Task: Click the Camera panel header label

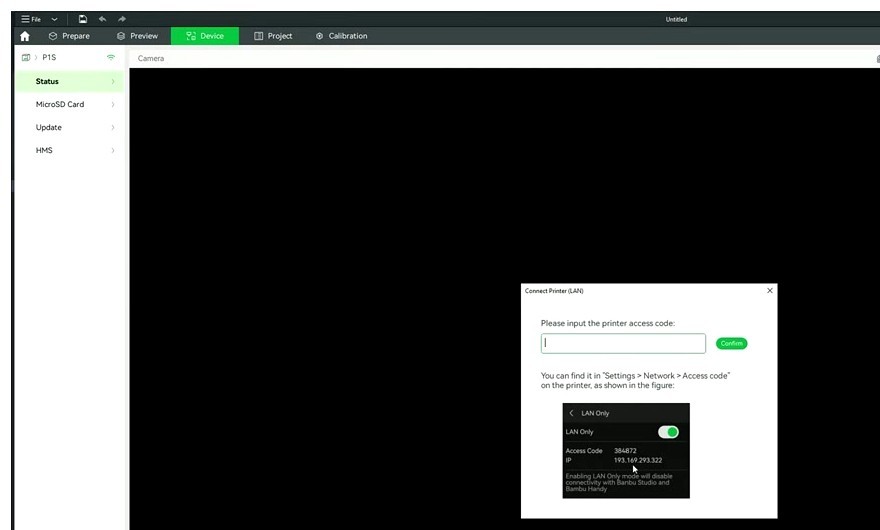Action: [151, 58]
